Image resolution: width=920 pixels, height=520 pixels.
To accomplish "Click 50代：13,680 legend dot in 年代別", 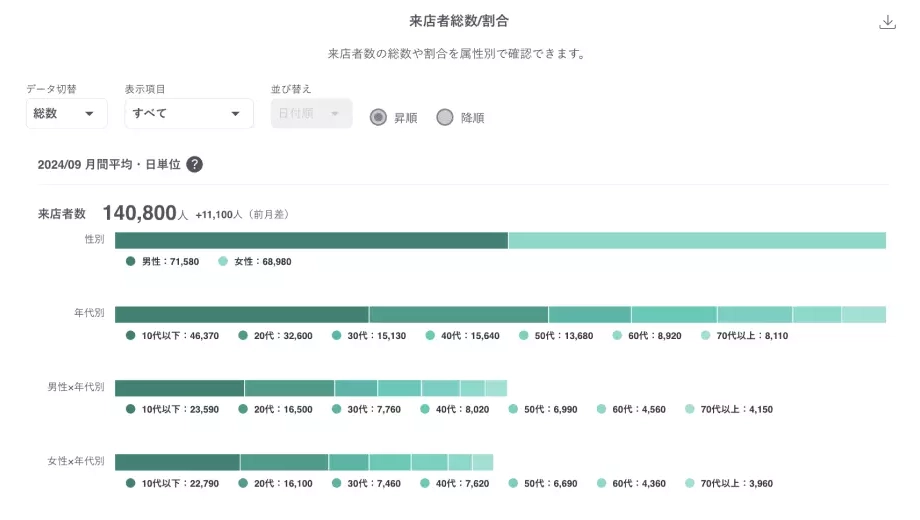I will (x=524, y=335).
